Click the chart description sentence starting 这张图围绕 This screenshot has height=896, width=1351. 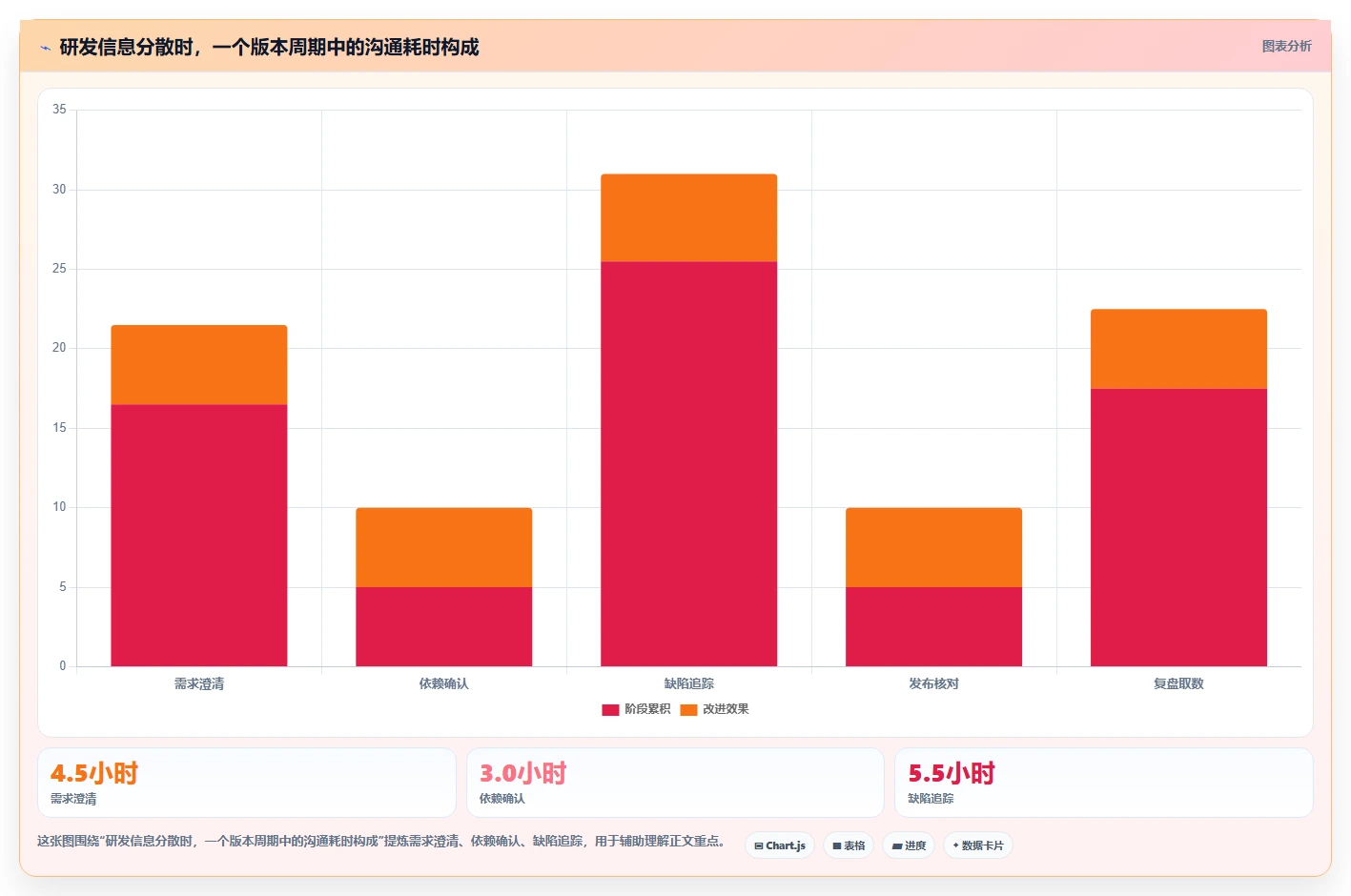tap(383, 842)
